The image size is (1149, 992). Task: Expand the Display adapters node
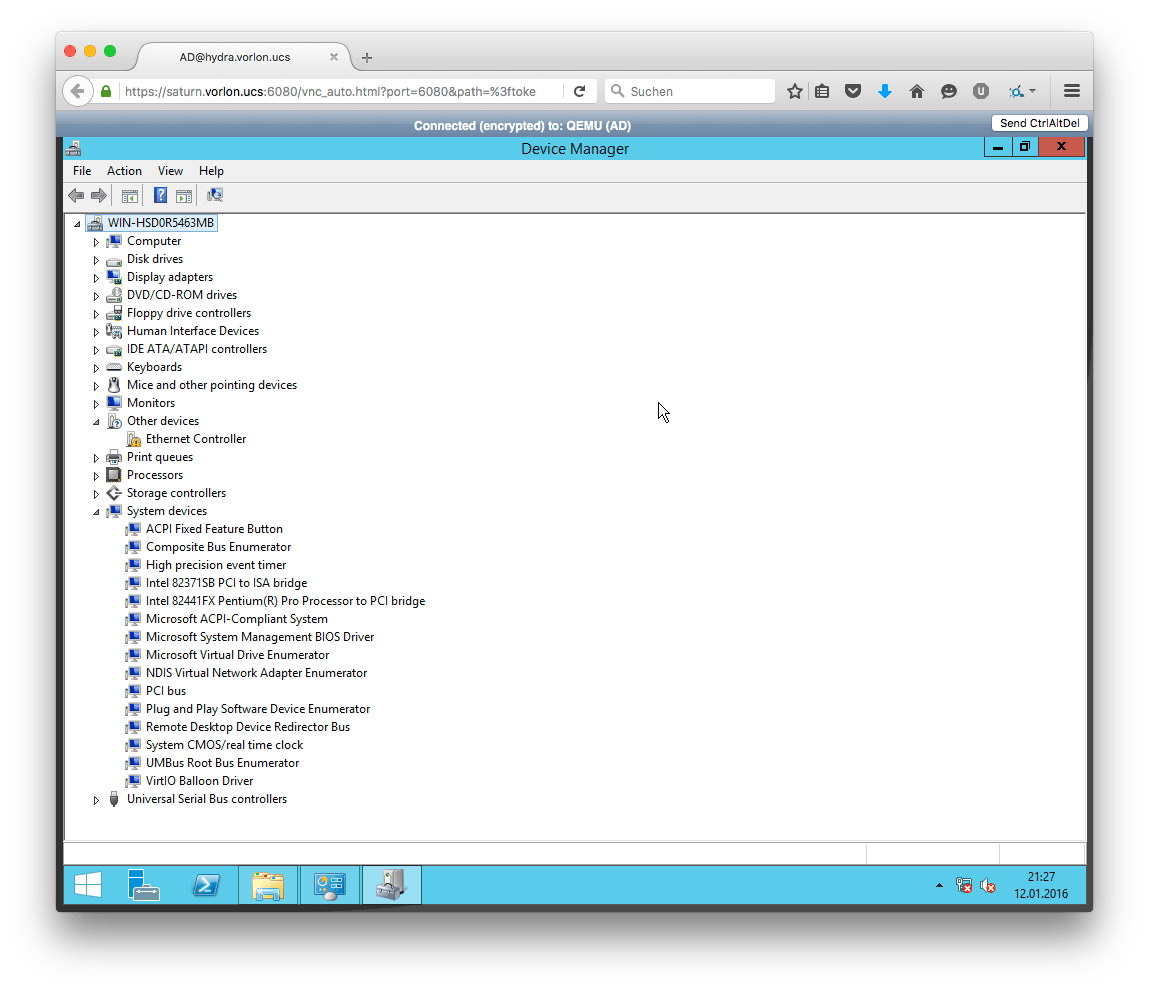coord(97,277)
